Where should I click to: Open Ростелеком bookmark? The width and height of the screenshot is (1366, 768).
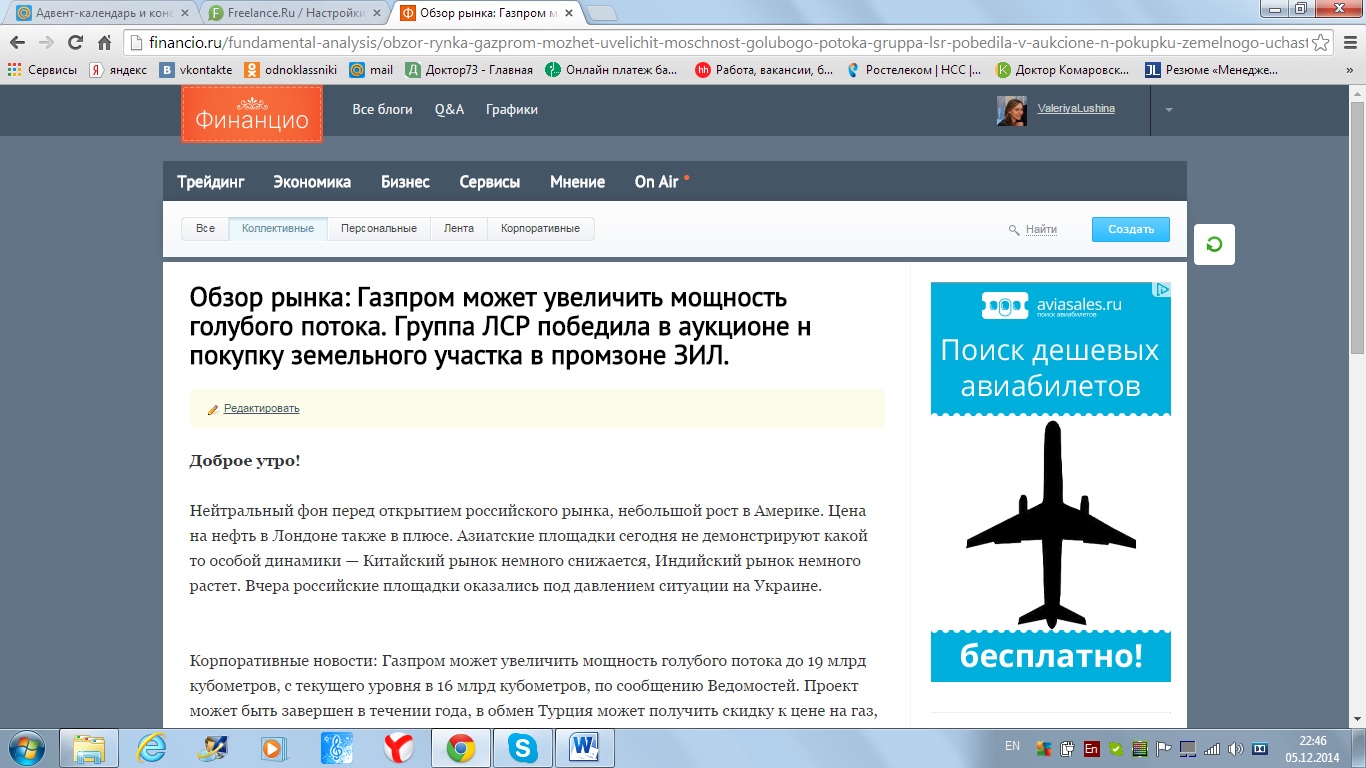[x=915, y=70]
